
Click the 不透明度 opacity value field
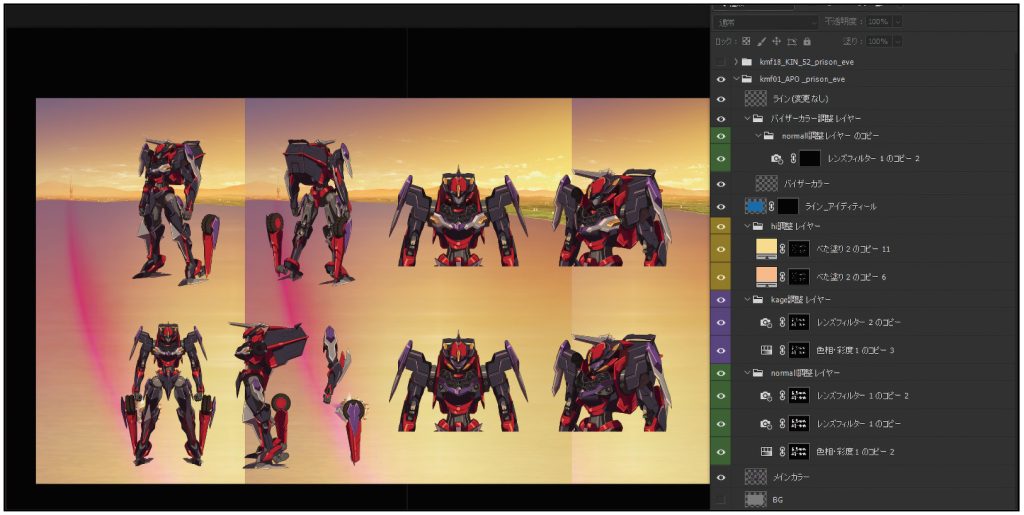click(x=880, y=22)
